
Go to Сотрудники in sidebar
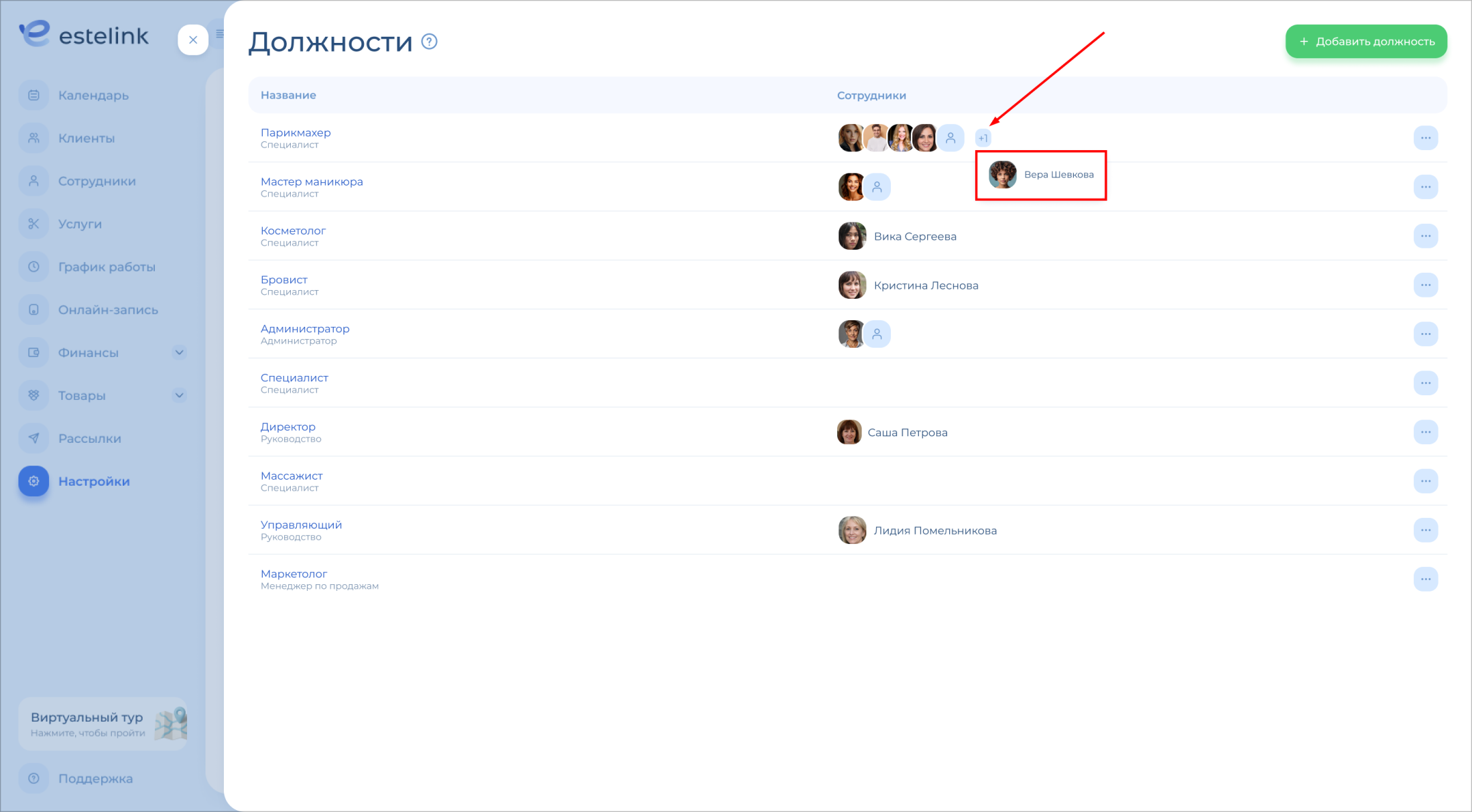97,181
